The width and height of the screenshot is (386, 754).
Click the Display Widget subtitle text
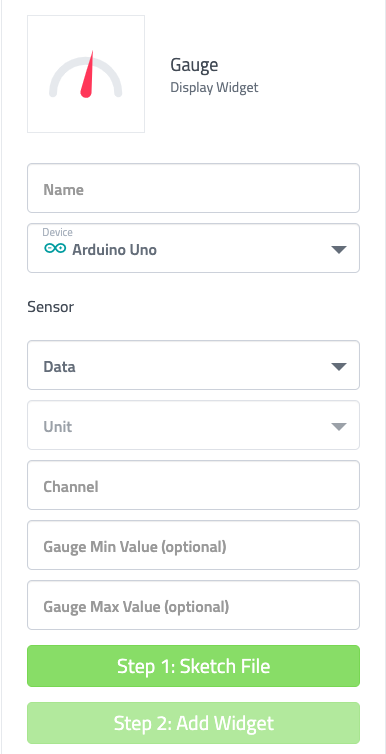[214, 88]
